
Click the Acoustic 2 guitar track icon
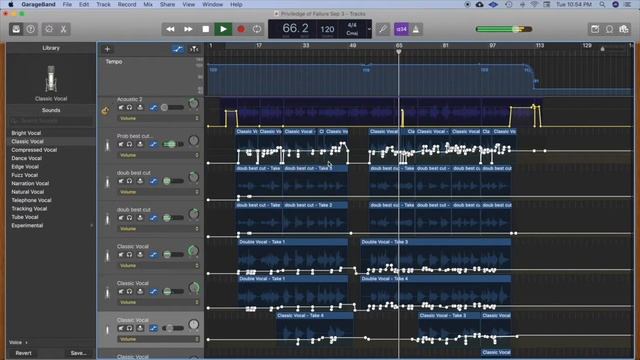click(x=105, y=110)
